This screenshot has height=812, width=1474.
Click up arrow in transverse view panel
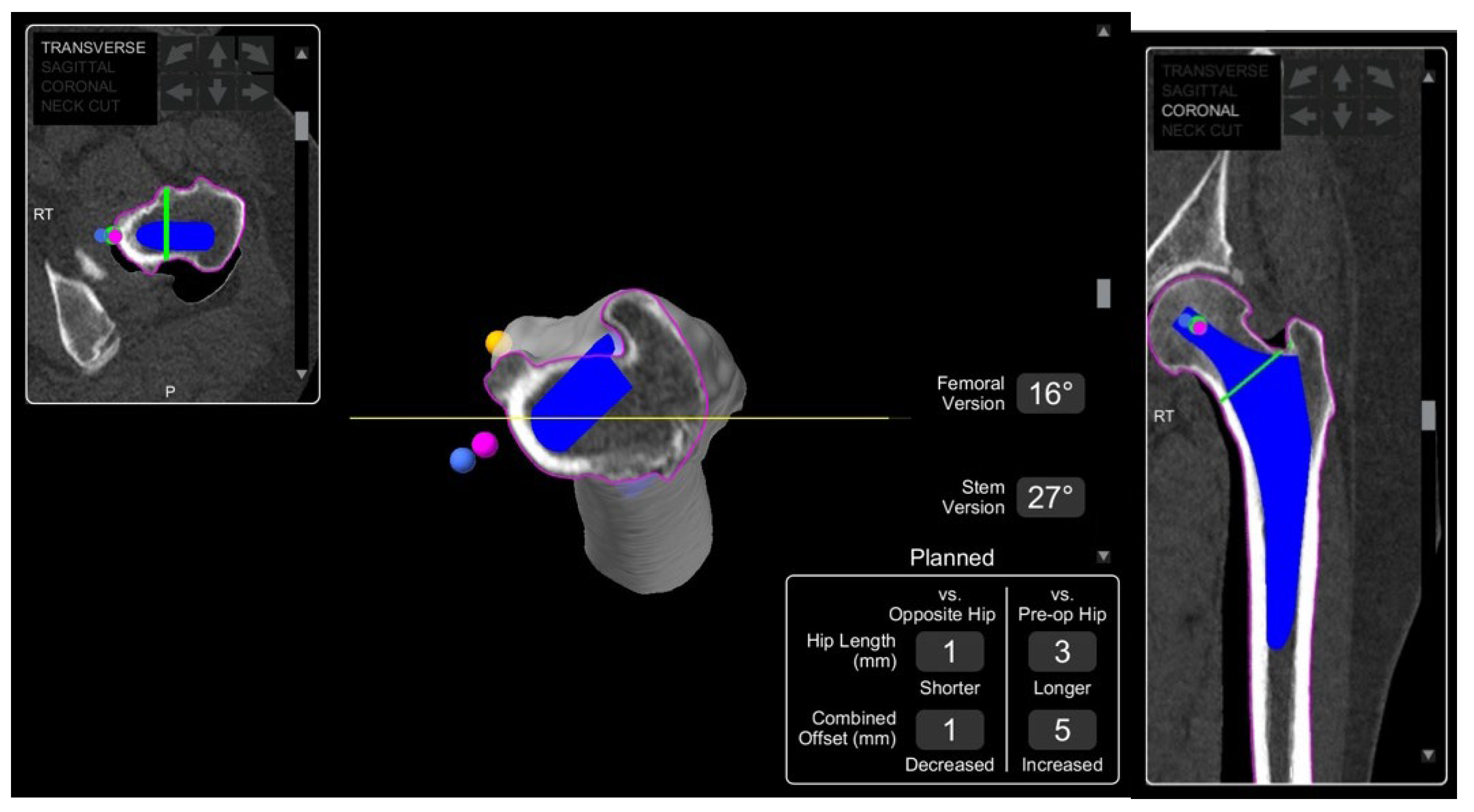pos(217,54)
